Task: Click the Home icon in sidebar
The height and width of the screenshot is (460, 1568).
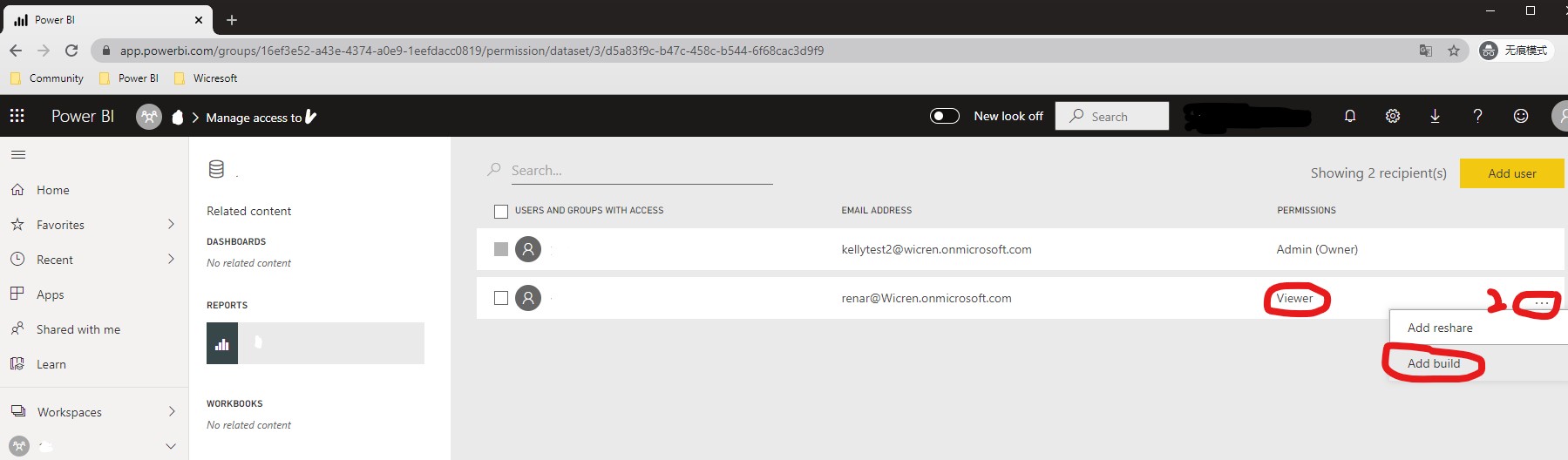Action: pos(17,189)
